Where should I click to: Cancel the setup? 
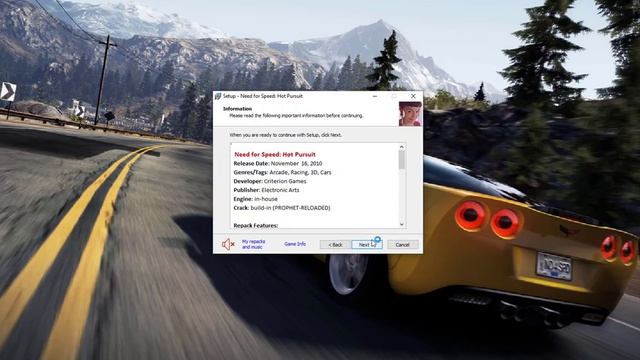click(x=402, y=244)
